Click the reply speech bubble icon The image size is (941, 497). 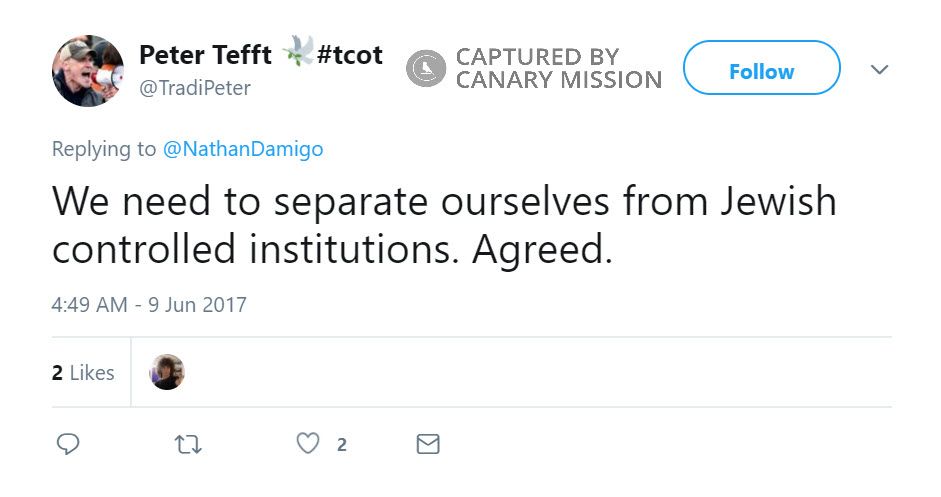pyautogui.click(x=68, y=443)
